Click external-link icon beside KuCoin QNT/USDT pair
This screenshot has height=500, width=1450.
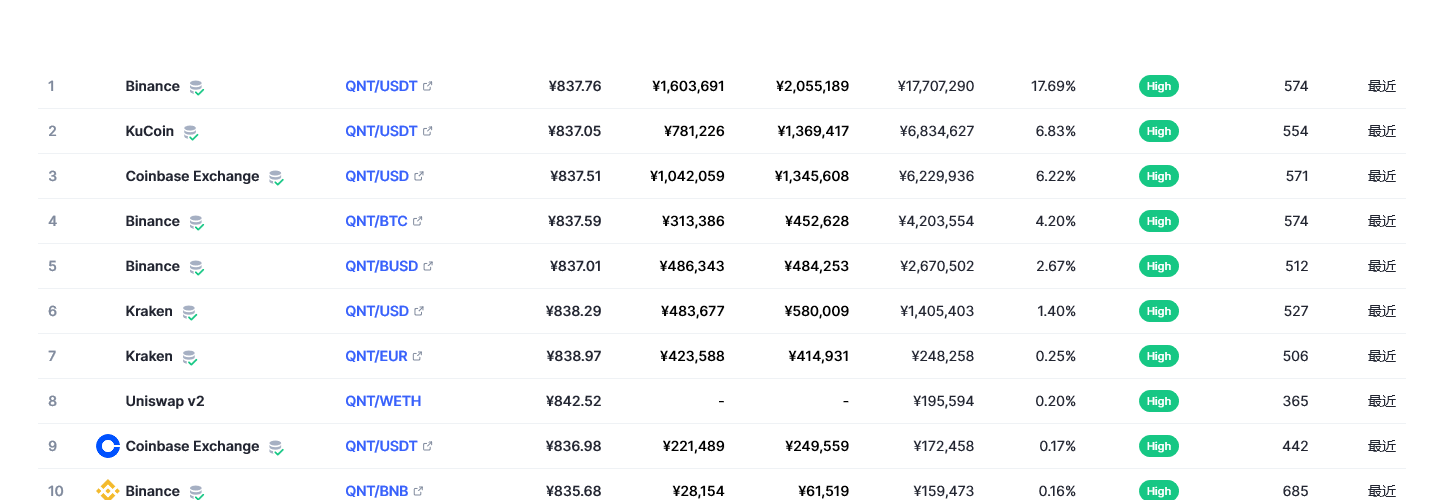tap(428, 131)
